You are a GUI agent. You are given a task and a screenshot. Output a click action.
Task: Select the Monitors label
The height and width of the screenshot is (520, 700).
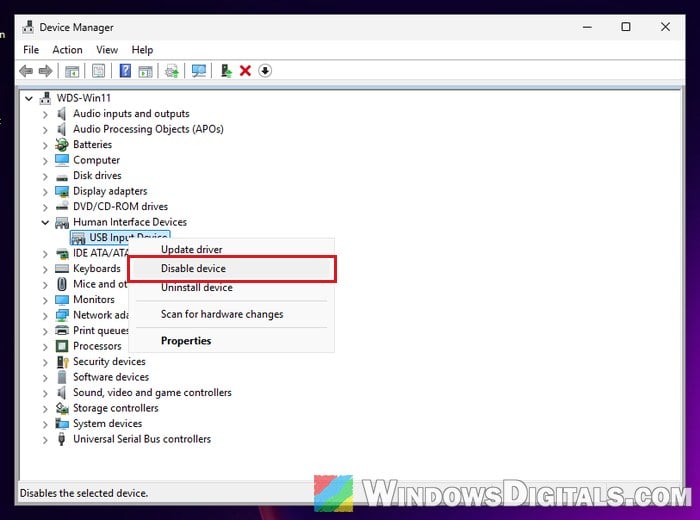pyautogui.click(x=94, y=300)
